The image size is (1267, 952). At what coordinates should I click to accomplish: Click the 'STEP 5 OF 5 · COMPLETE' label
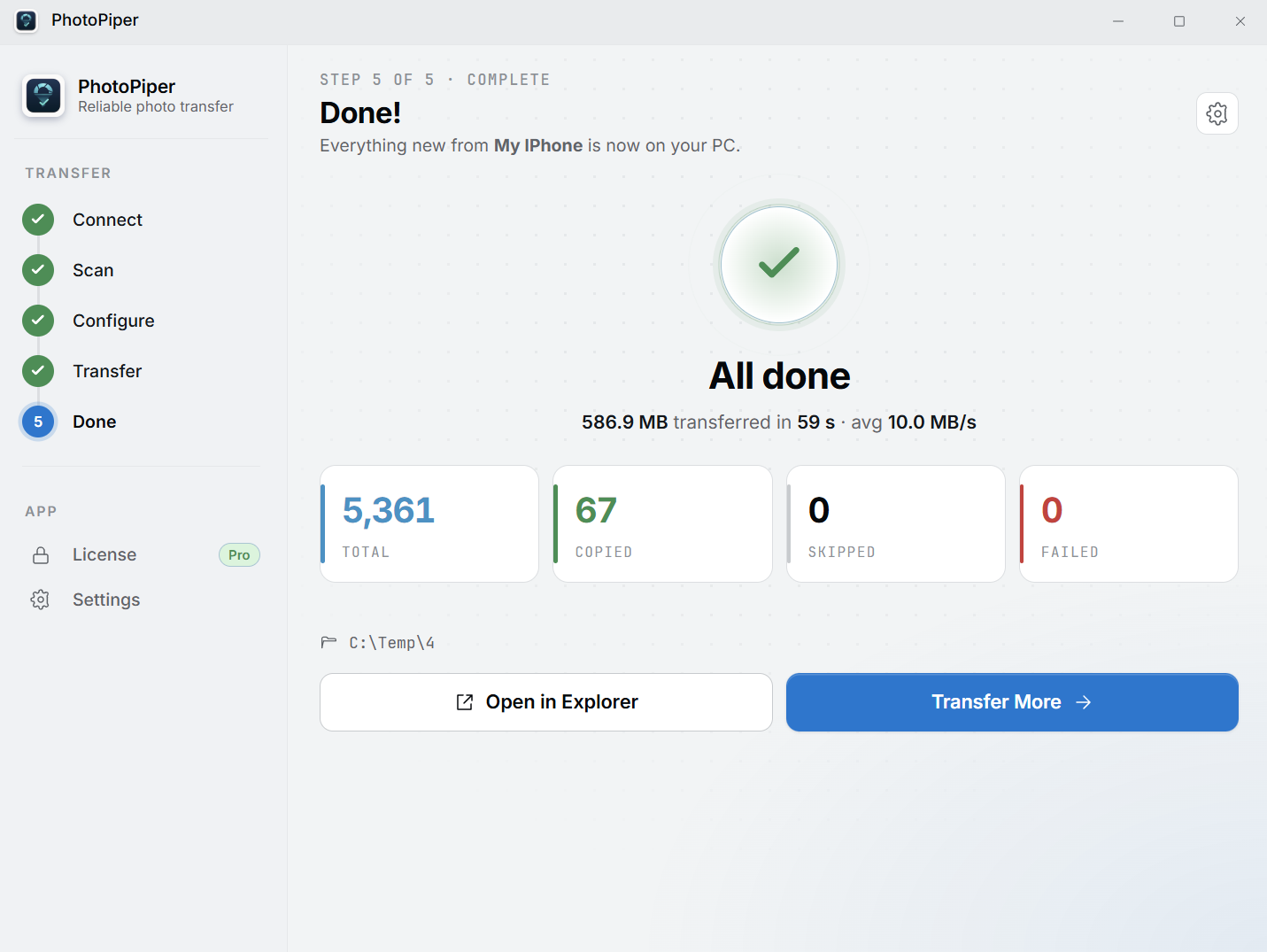click(435, 80)
